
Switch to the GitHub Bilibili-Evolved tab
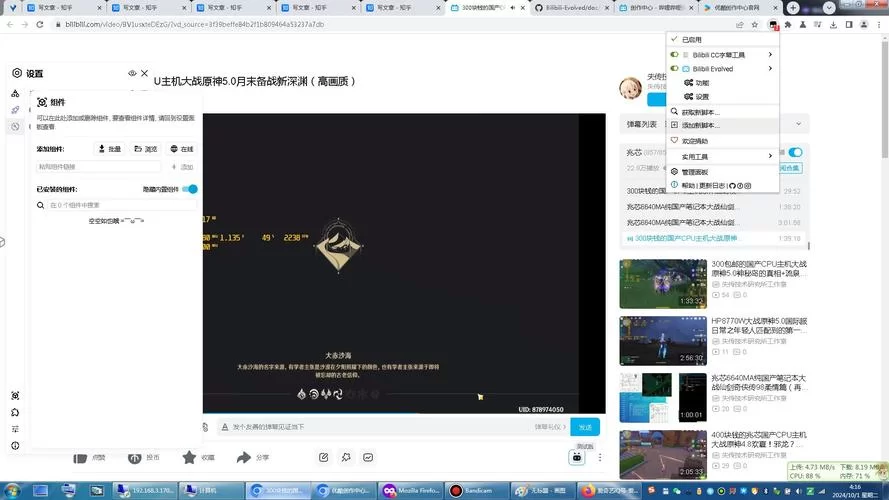click(x=573, y=8)
